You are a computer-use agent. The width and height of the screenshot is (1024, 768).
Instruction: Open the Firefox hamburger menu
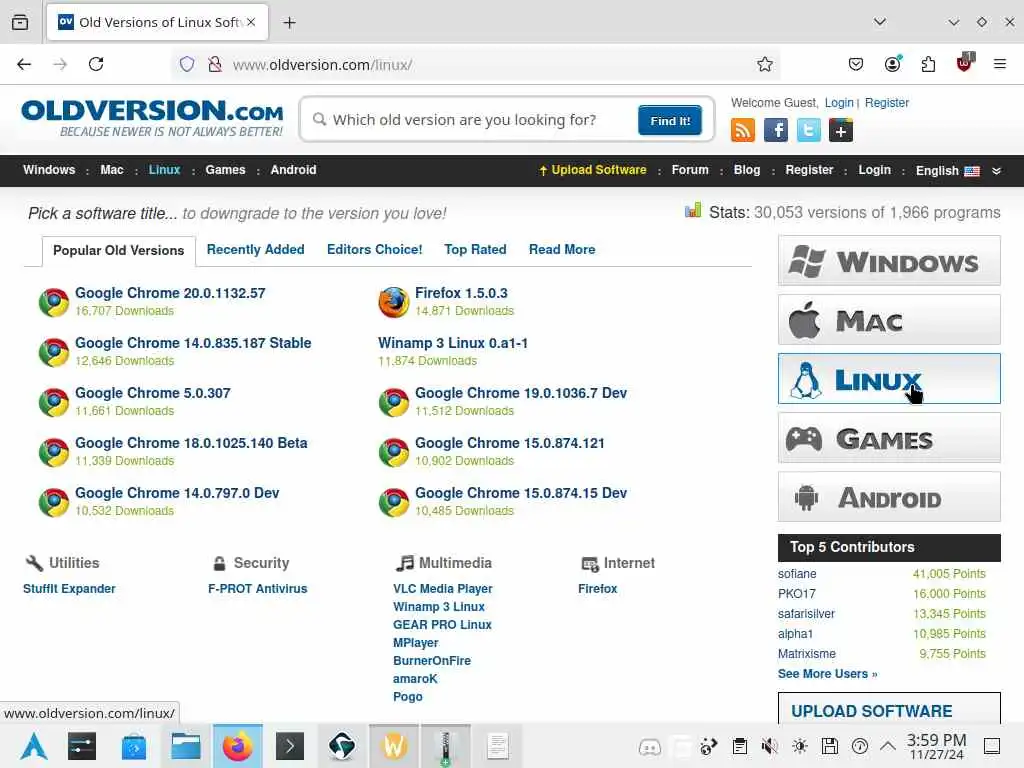(1000, 64)
